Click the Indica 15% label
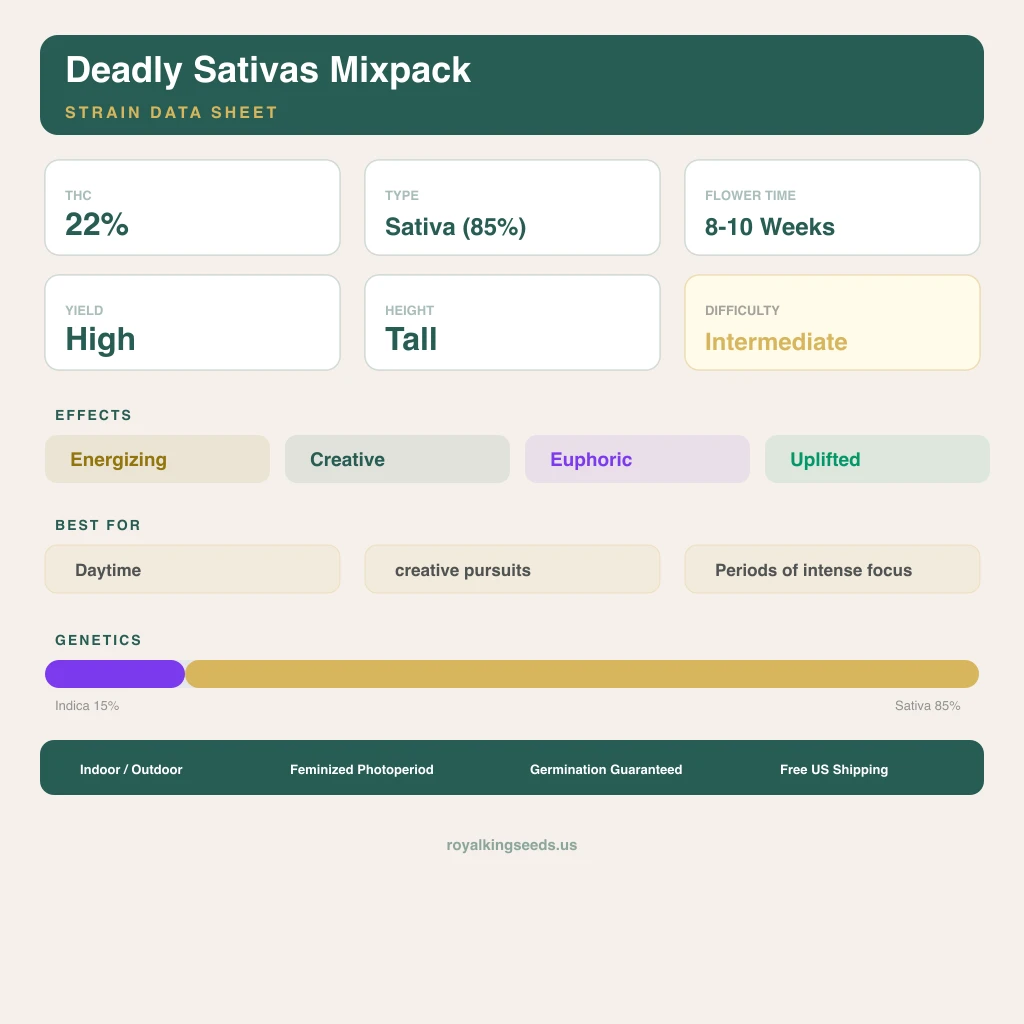 [87, 706]
